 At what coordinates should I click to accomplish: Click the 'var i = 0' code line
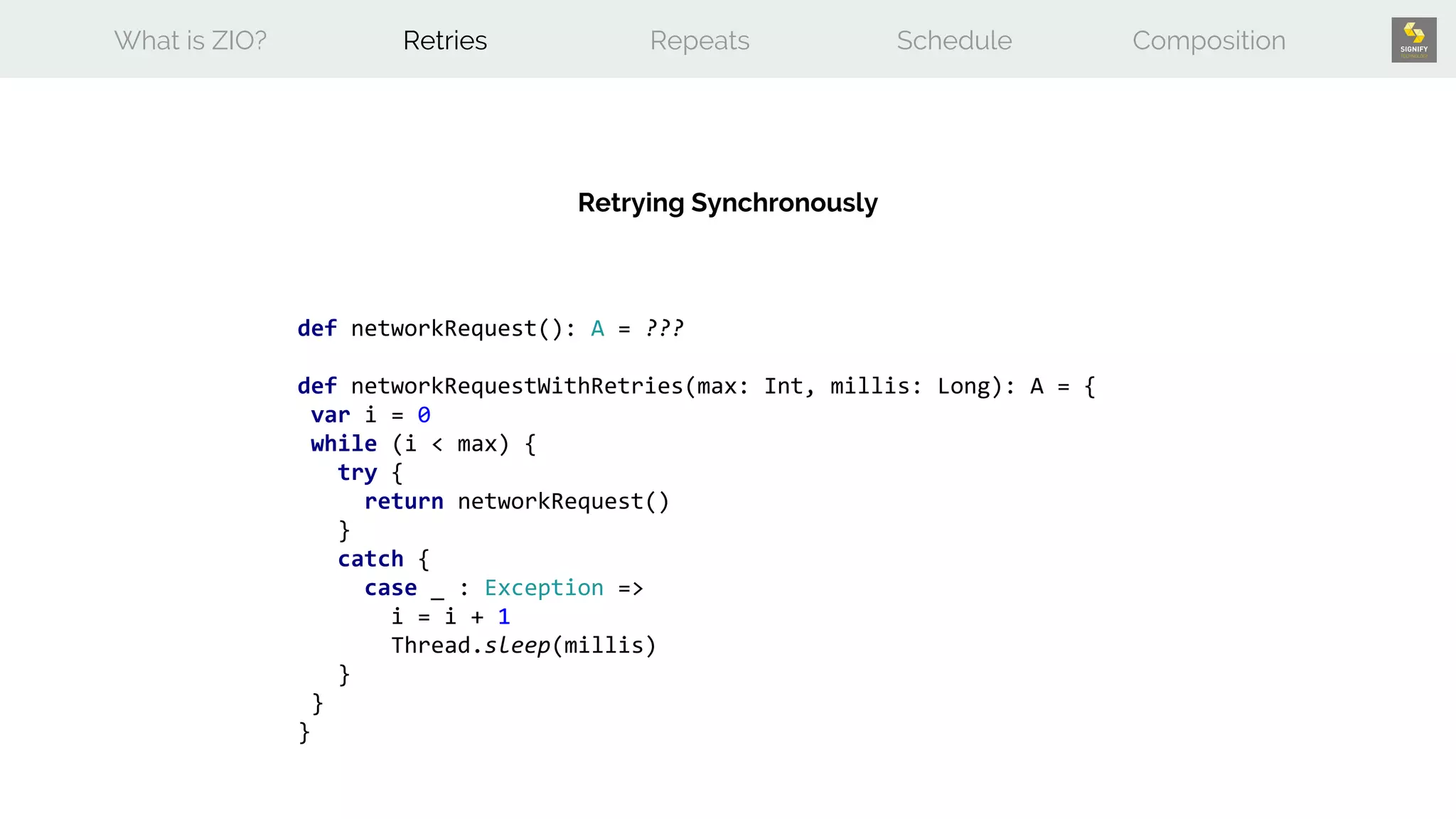tap(370, 414)
